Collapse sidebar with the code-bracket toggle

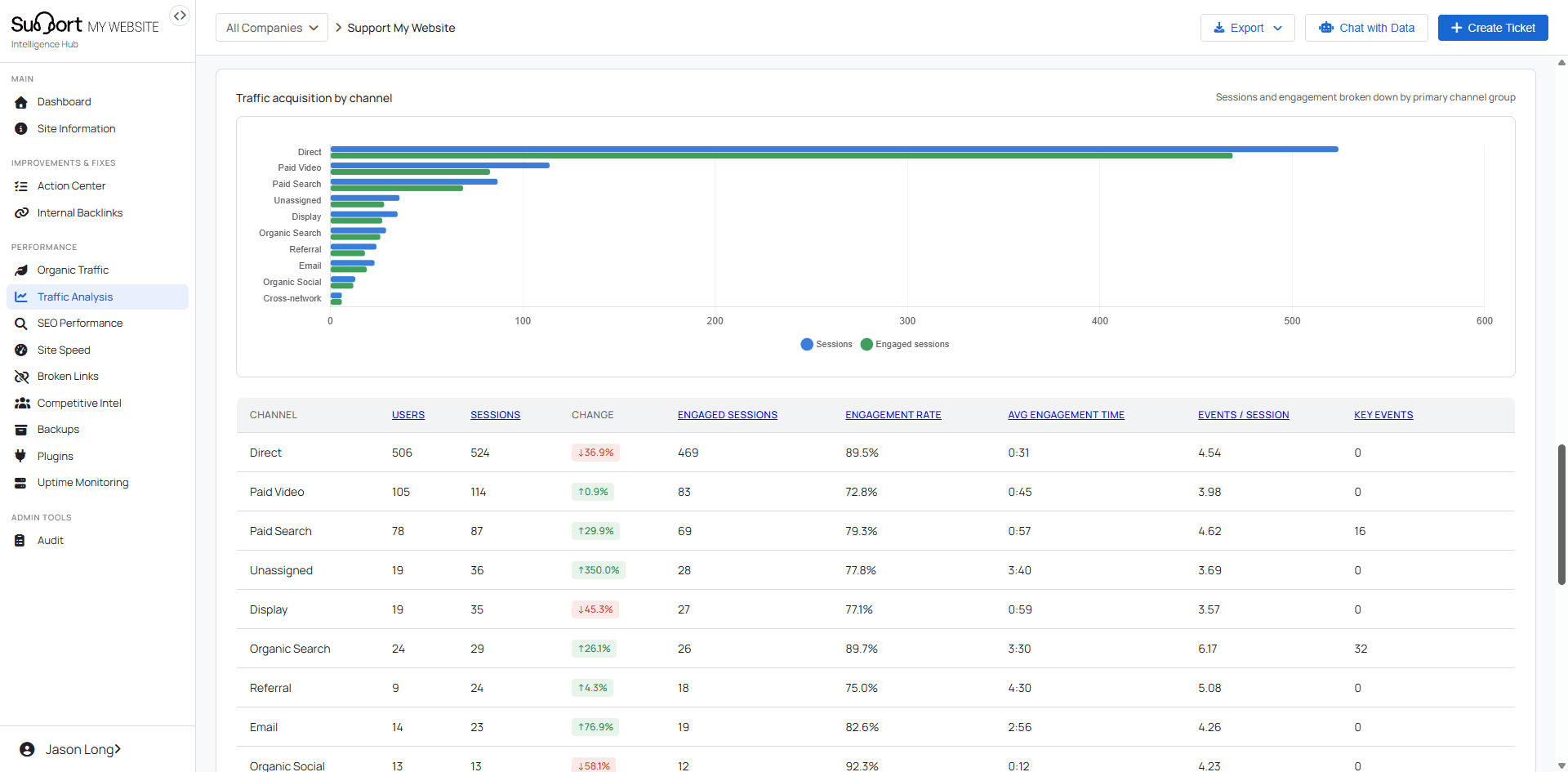click(x=180, y=16)
